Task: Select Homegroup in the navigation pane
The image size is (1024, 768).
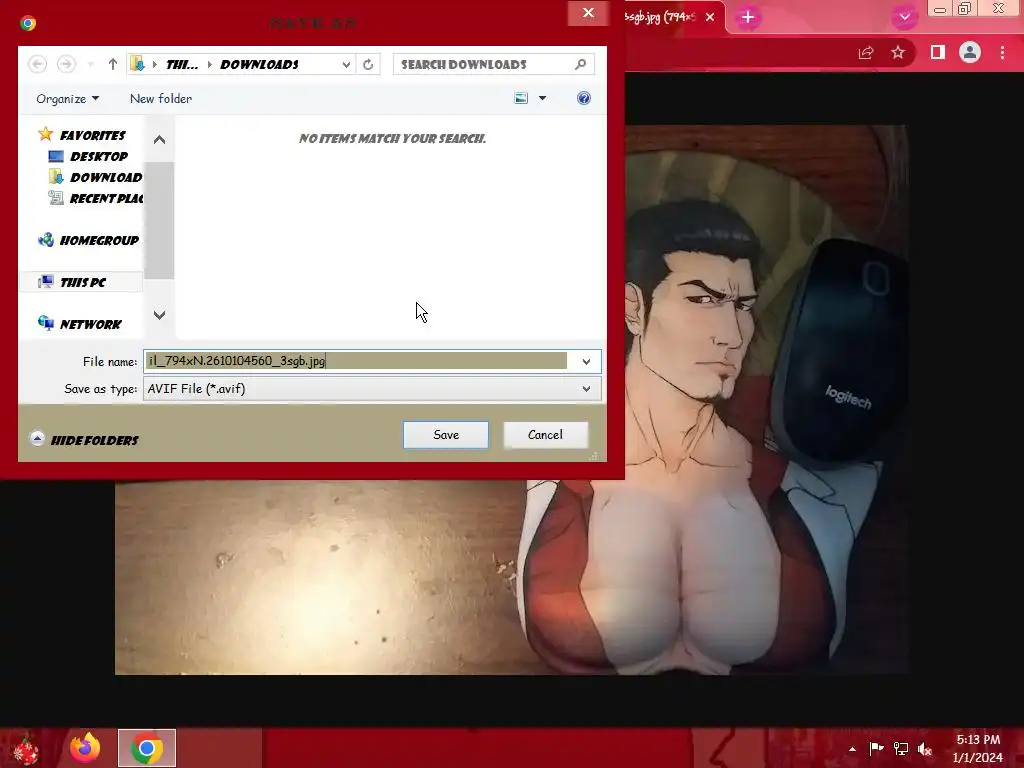Action: point(88,240)
